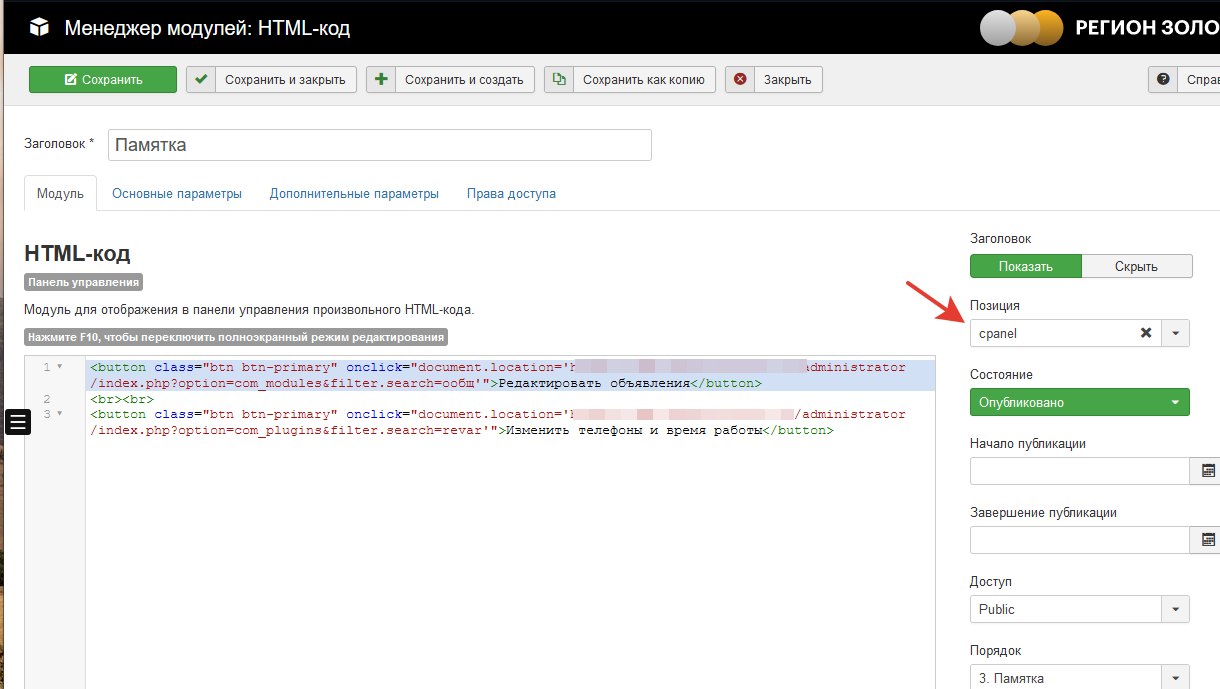
Task: Click the Сохранить и закрыть button
Action: tap(271, 80)
